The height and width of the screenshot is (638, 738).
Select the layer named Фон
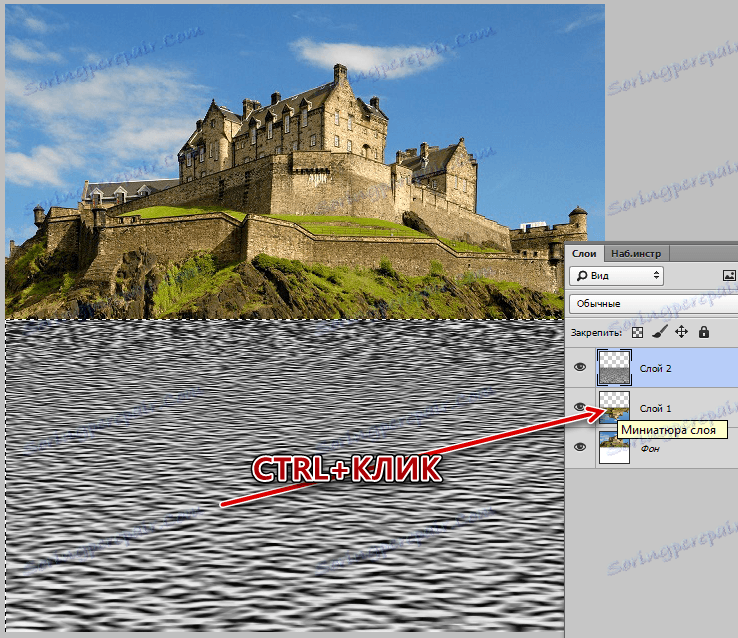click(x=650, y=449)
